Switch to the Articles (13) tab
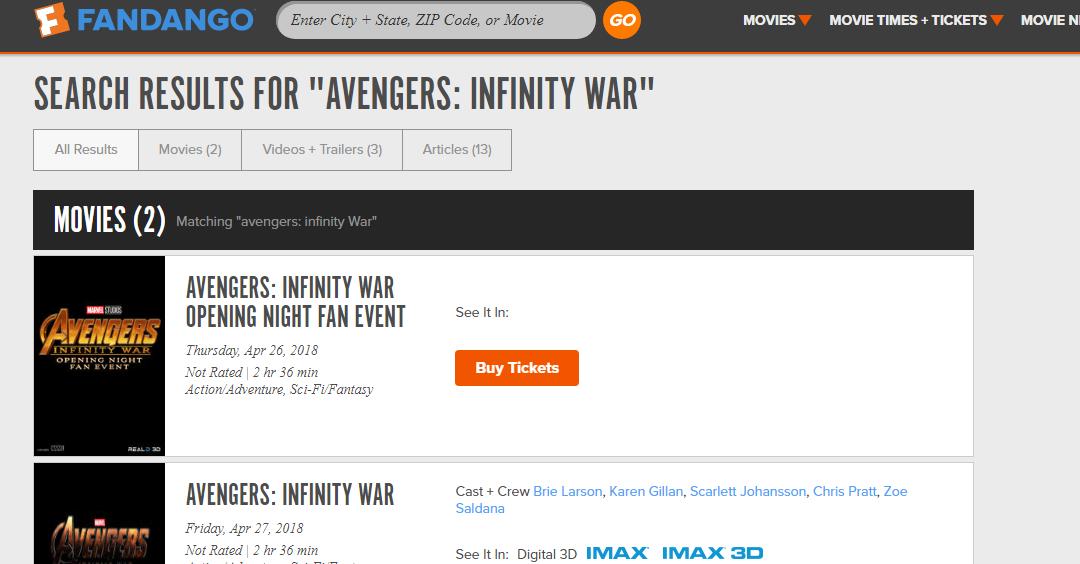 (457, 150)
